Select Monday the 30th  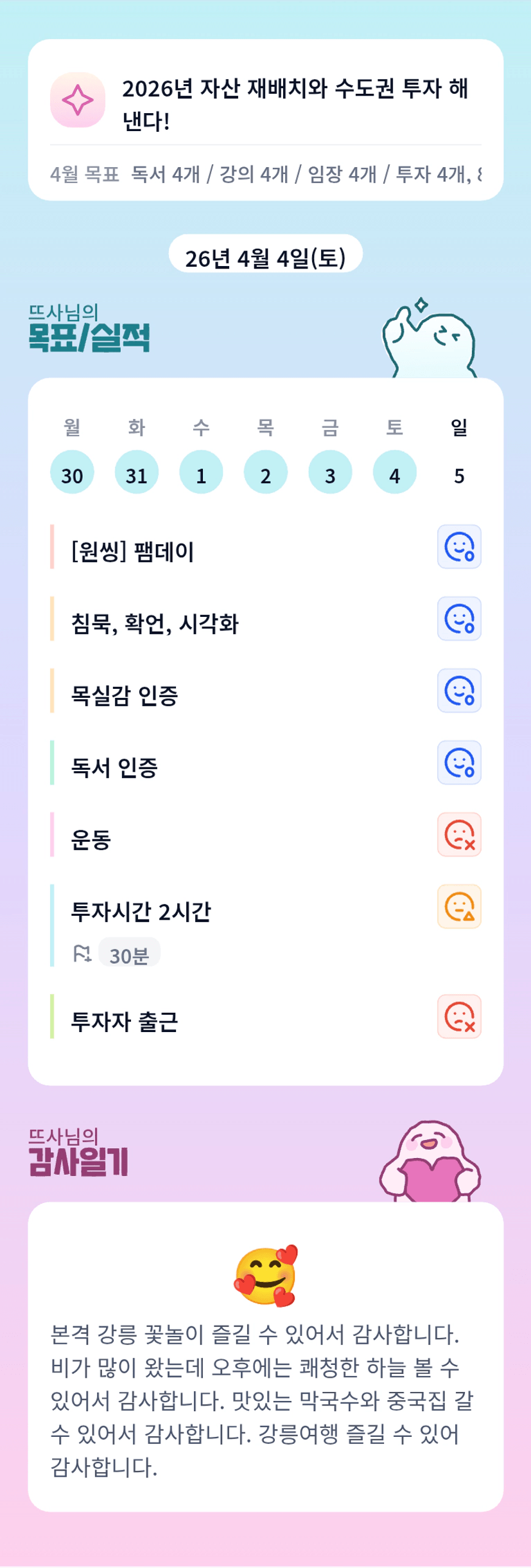pyautogui.click(x=72, y=473)
